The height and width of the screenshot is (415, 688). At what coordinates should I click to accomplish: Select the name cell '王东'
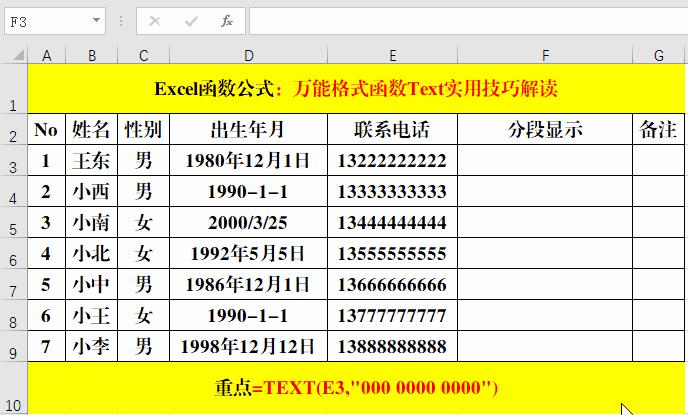(91, 161)
